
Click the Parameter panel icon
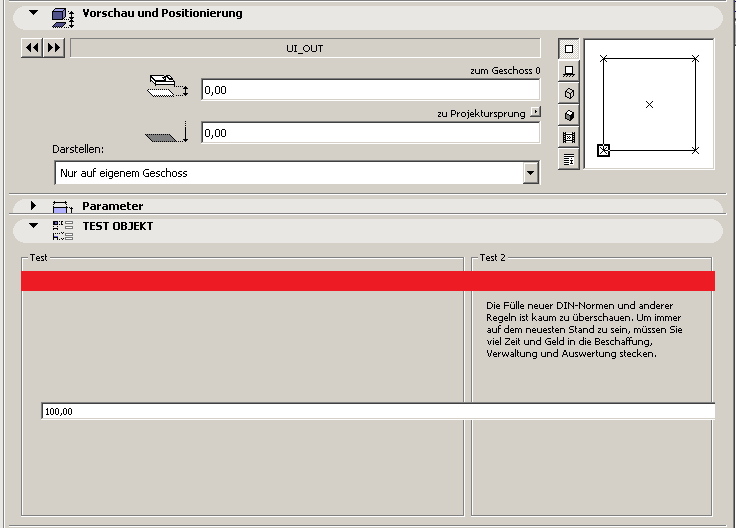point(62,207)
